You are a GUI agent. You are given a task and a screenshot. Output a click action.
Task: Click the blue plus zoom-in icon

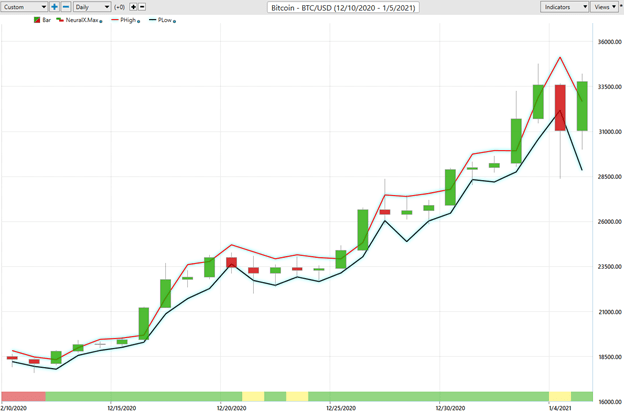55,7
